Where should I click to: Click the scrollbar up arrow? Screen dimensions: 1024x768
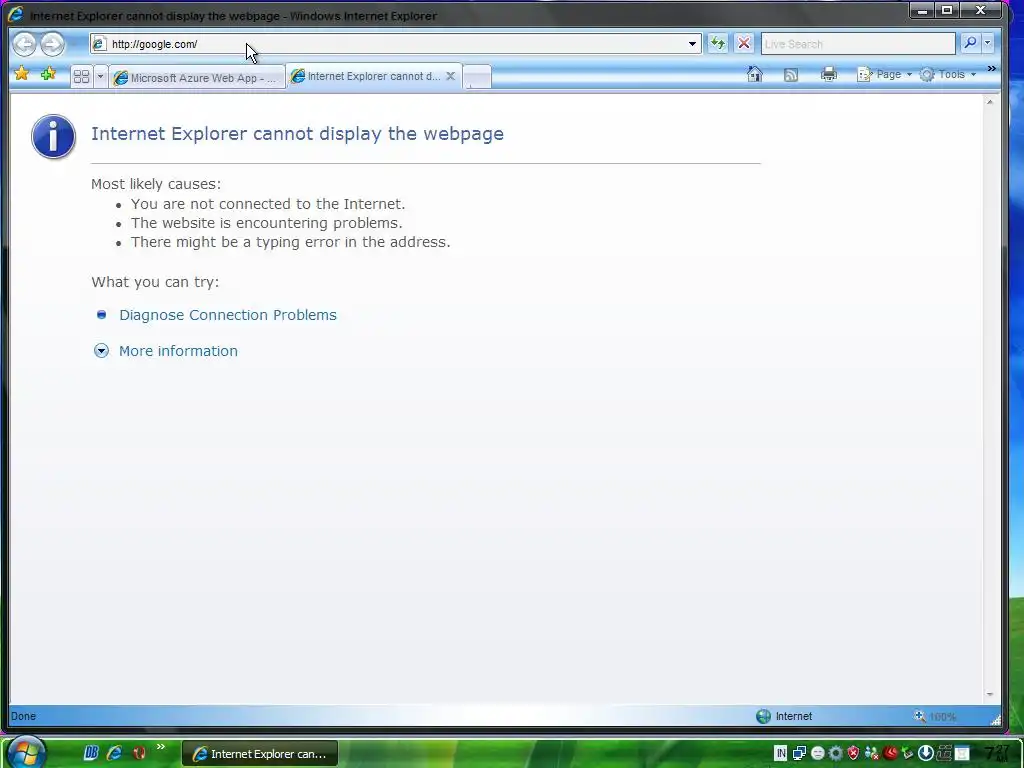990,102
